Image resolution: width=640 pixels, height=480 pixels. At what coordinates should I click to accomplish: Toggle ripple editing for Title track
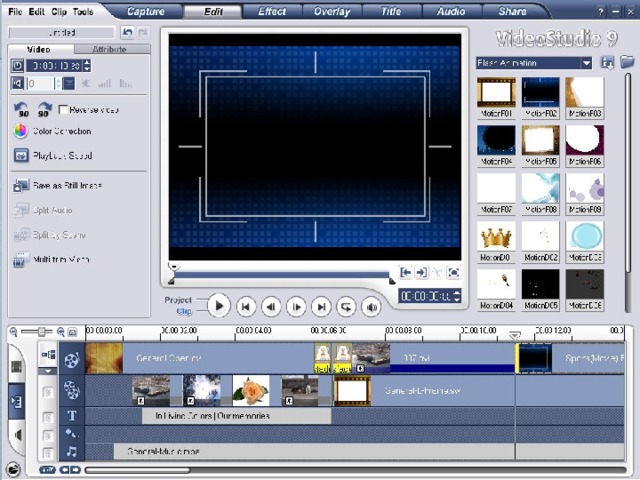pyautogui.click(x=48, y=418)
